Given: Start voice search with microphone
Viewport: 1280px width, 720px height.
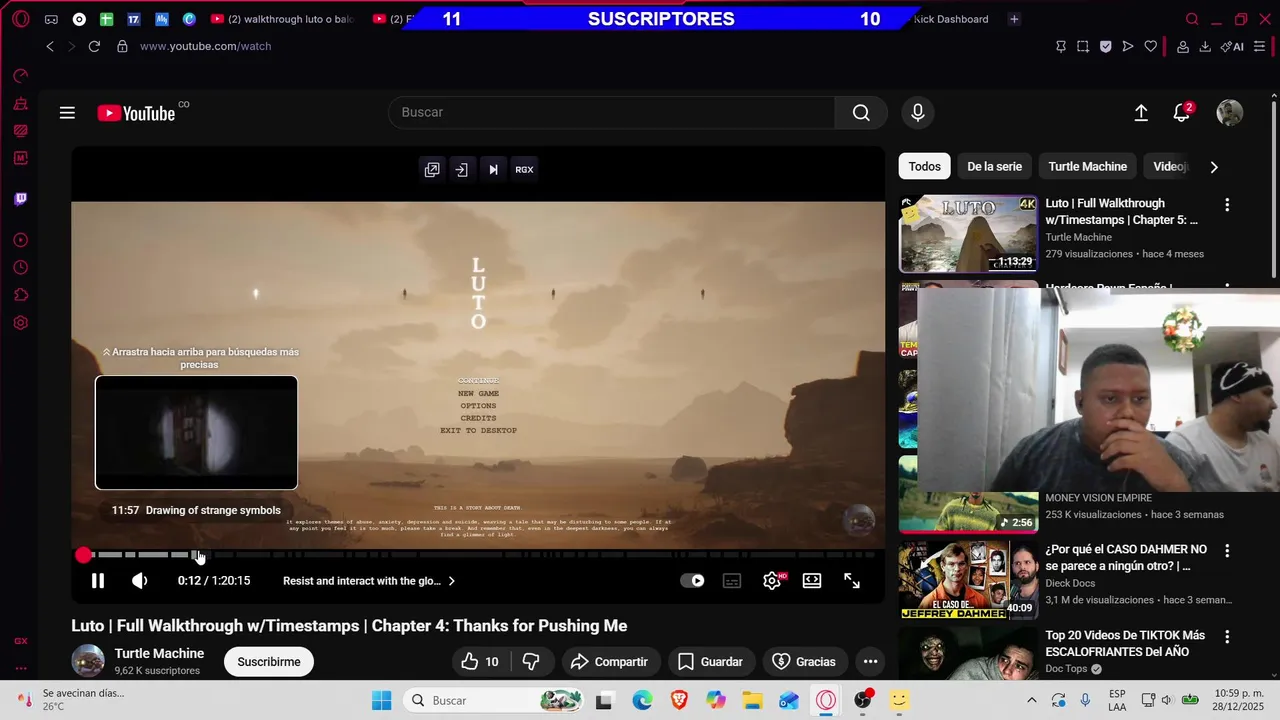Looking at the screenshot, I should [x=918, y=113].
